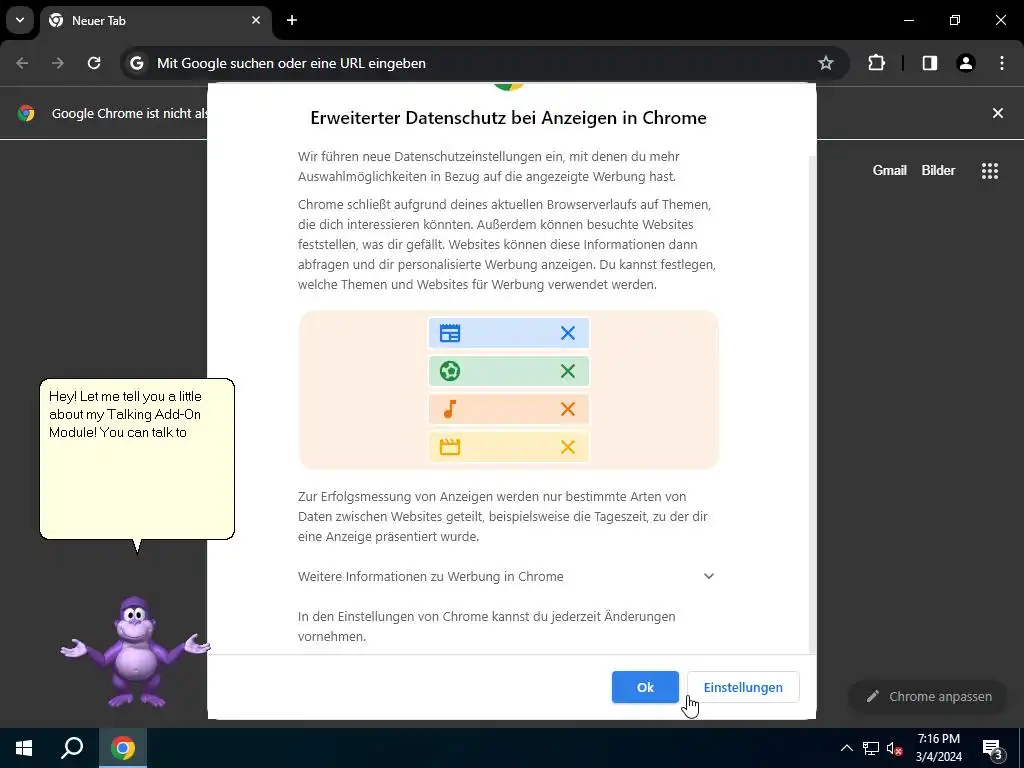
Task: Close the Neuer Tab tab
Action: click(x=256, y=20)
